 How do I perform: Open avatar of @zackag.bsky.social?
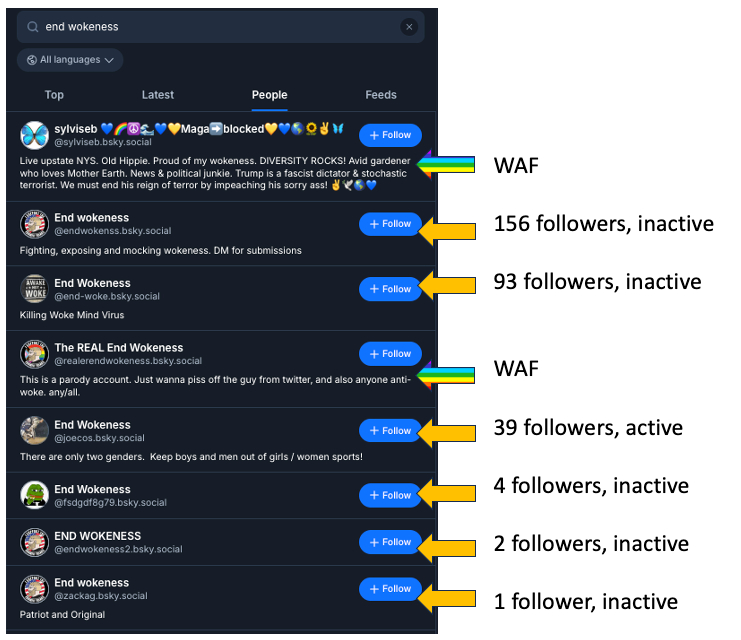point(35,589)
